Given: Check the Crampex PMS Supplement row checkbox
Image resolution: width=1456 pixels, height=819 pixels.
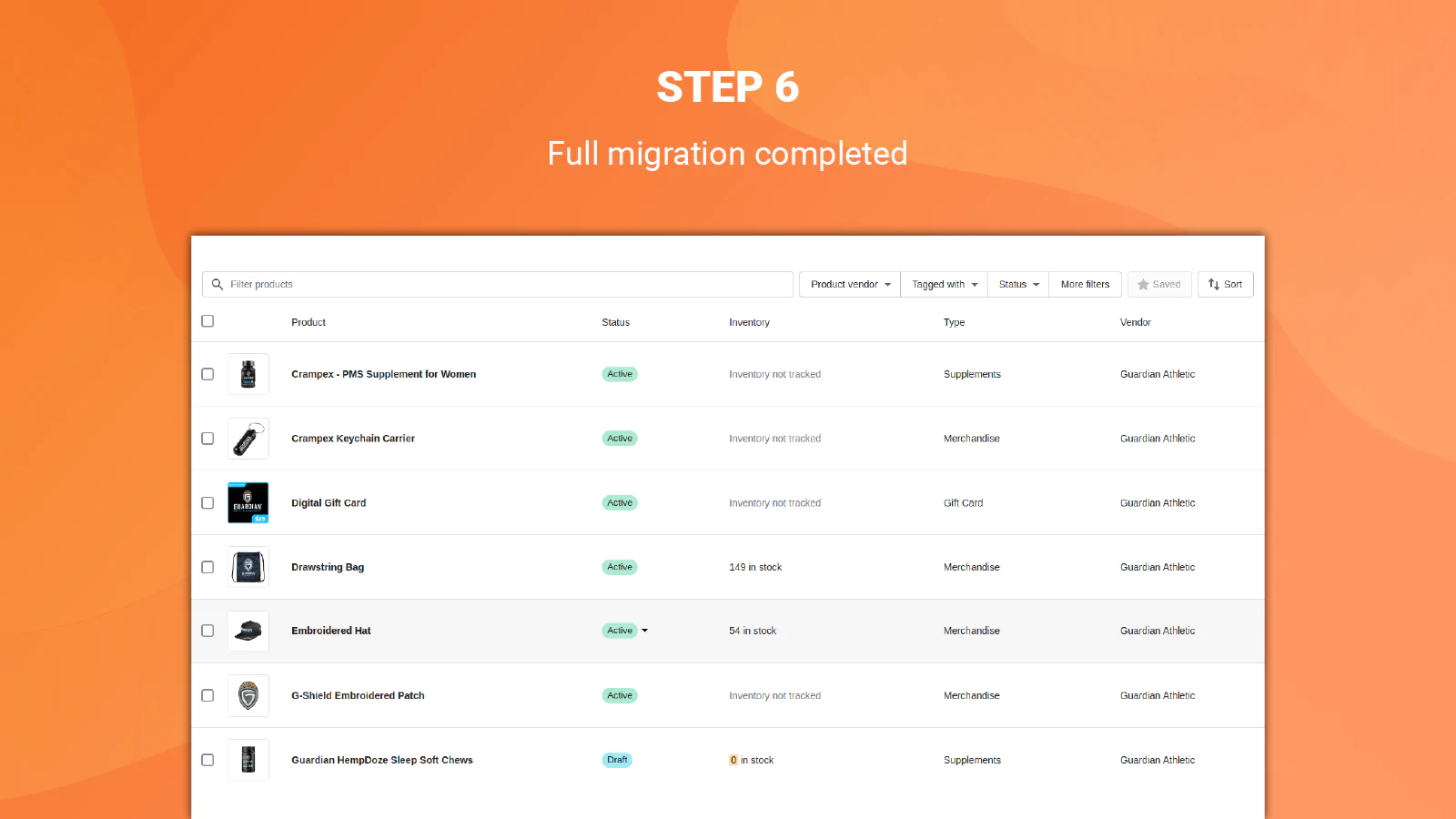Looking at the screenshot, I should click(207, 374).
